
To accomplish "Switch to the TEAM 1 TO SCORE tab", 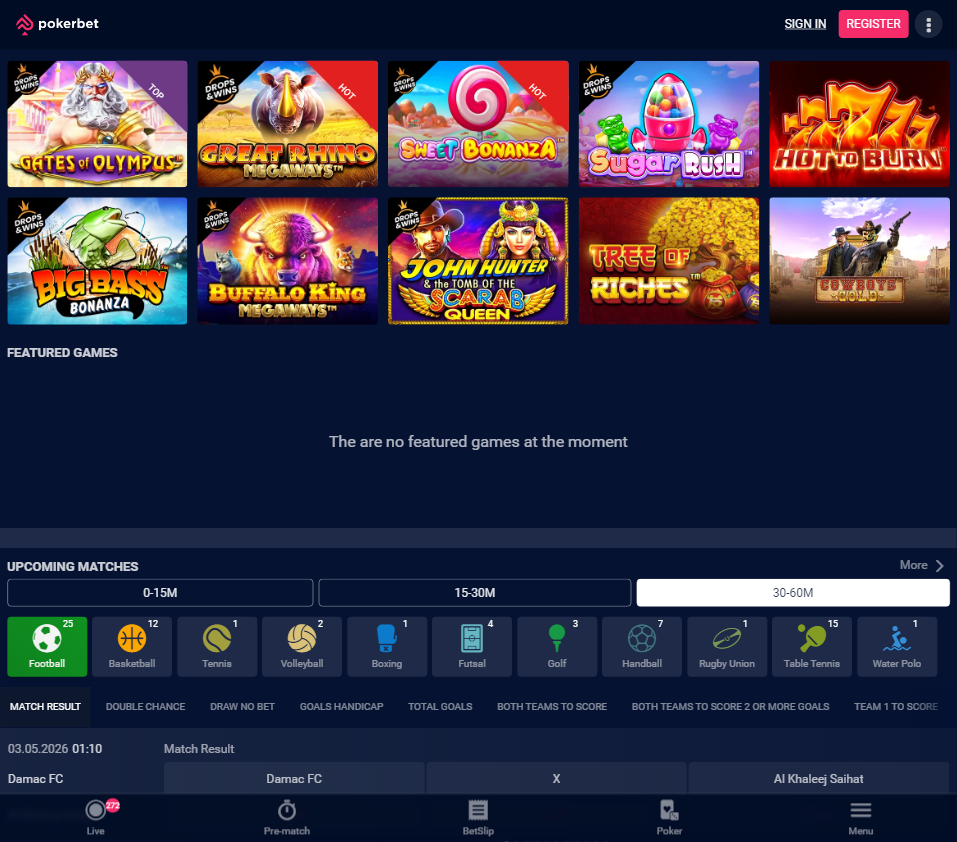I will [x=895, y=707].
